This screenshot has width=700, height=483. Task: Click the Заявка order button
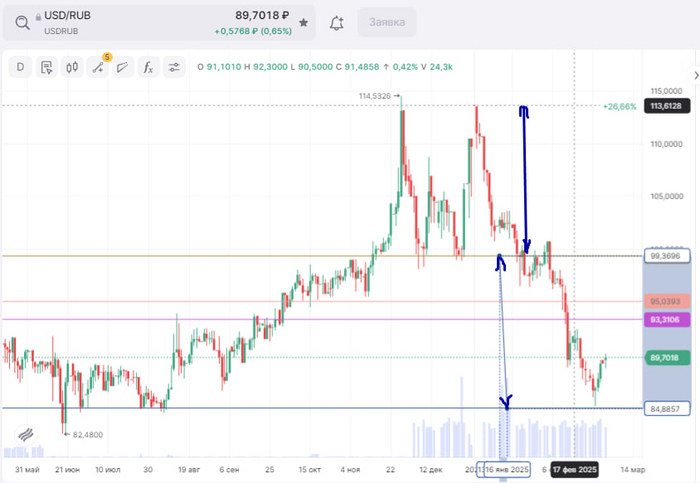387,22
